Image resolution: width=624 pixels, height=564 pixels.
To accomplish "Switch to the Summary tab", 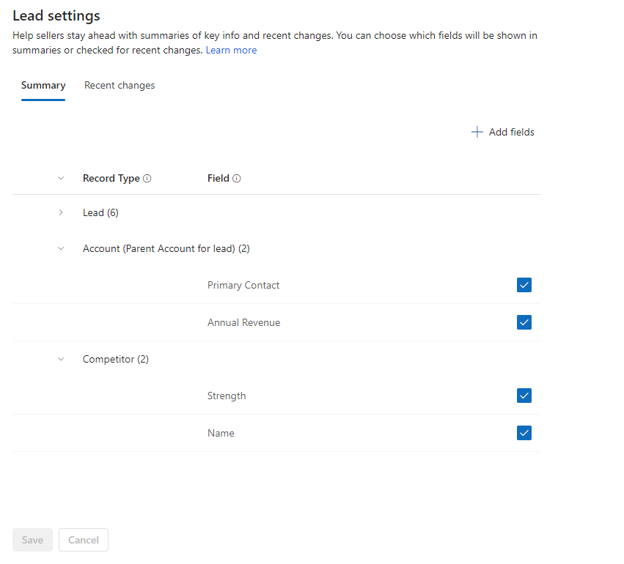I will point(43,86).
